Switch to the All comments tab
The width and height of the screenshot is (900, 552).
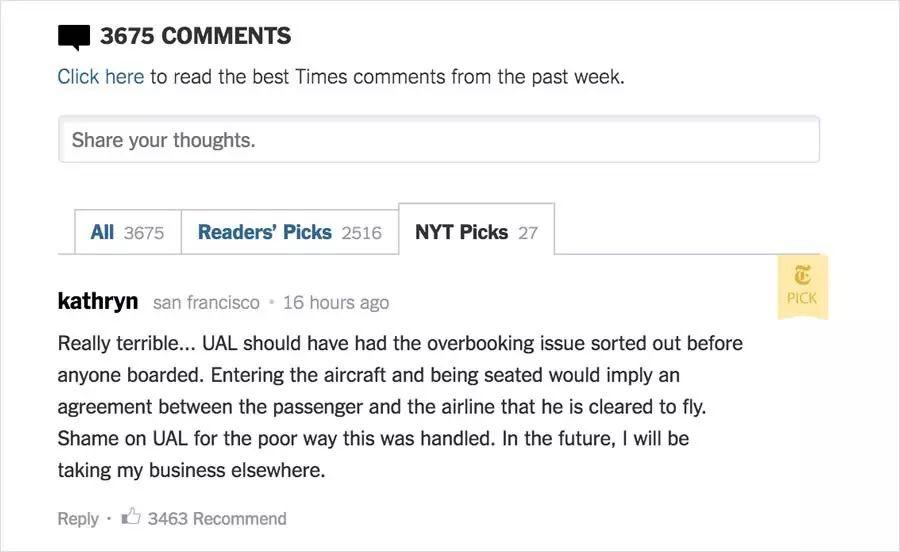pyautogui.click(x=102, y=232)
